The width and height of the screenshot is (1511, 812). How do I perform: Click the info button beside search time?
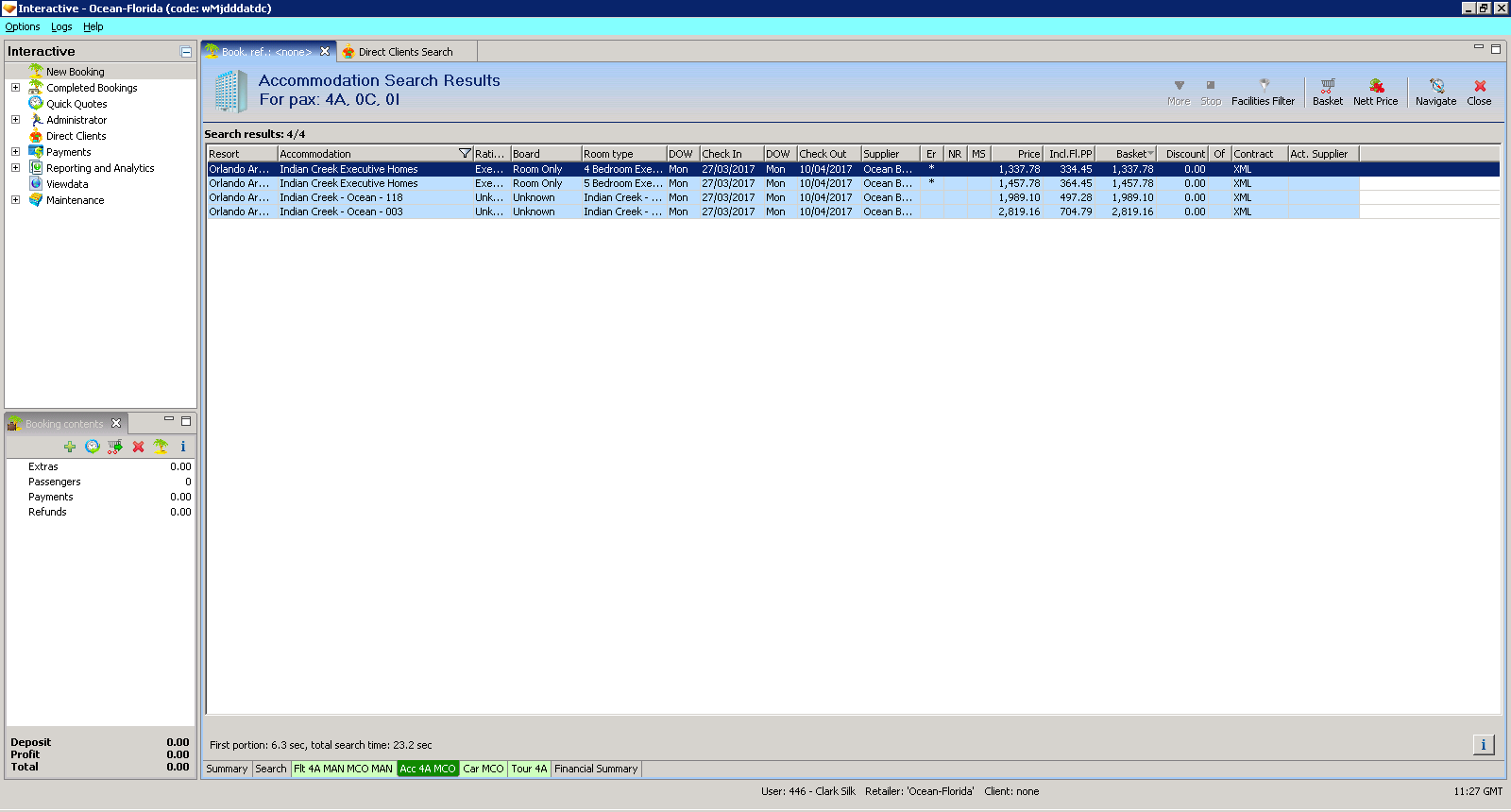pyautogui.click(x=1484, y=745)
